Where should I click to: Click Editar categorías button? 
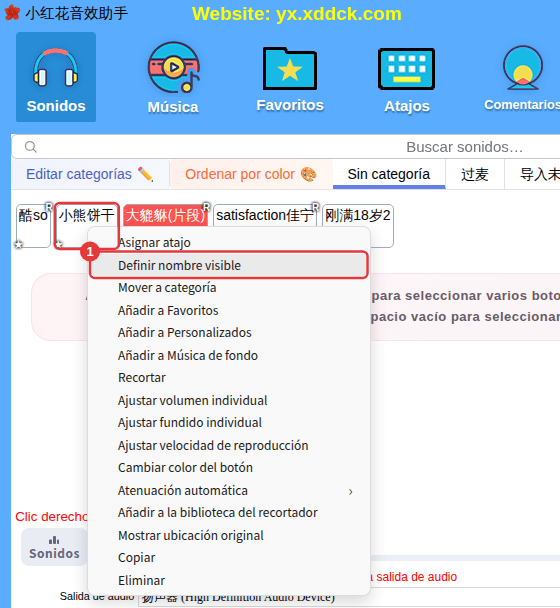click(x=90, y=174)
